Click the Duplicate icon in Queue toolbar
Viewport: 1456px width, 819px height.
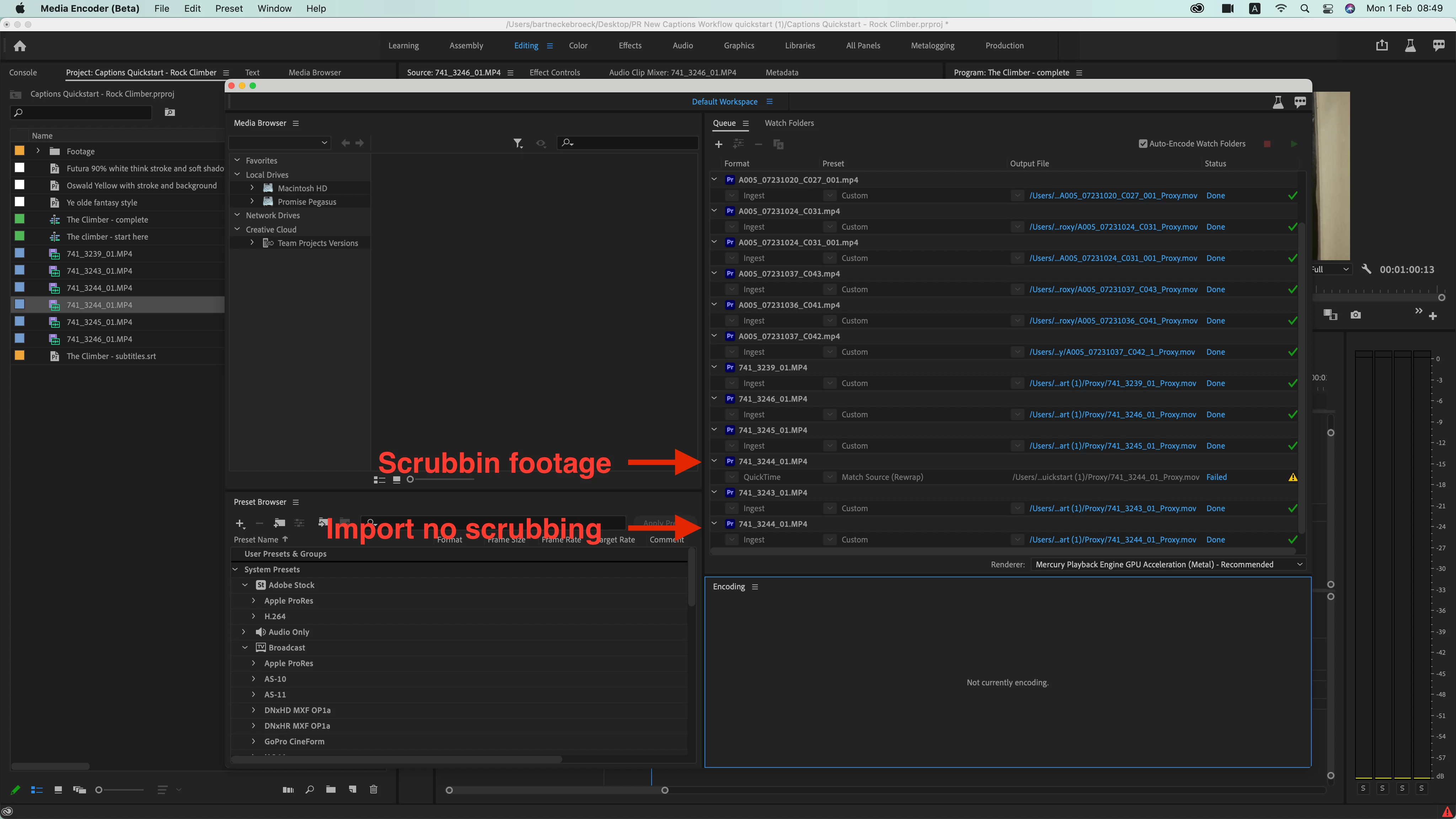pos(778,144)
